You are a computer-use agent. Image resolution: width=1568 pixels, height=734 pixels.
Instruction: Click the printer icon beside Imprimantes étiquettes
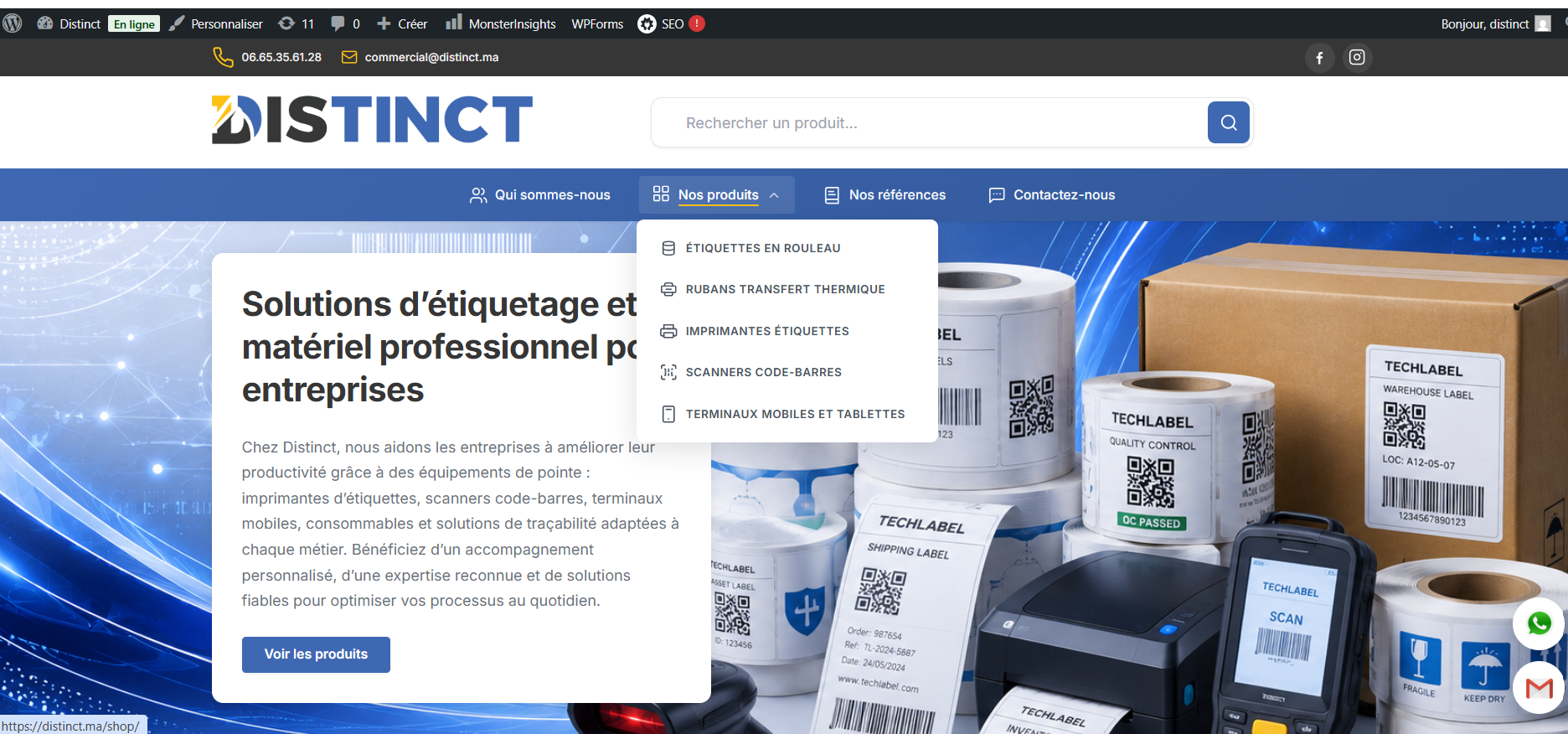(668, 331)
